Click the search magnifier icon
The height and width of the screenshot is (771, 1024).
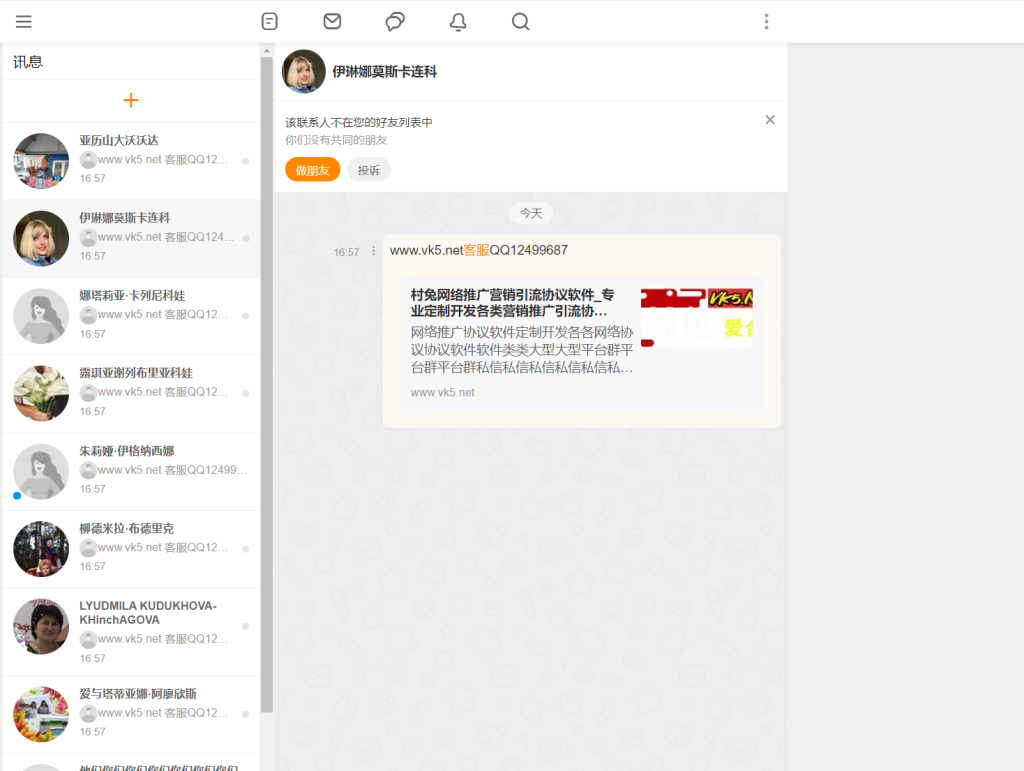pyautogui.click(x=520, y=21)
